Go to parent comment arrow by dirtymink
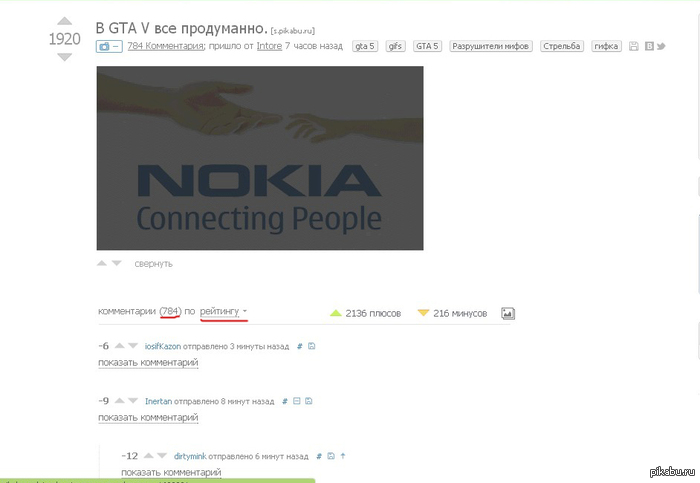Image resolution: width=700 pixels, height=483 pixels. click(343, 456)
